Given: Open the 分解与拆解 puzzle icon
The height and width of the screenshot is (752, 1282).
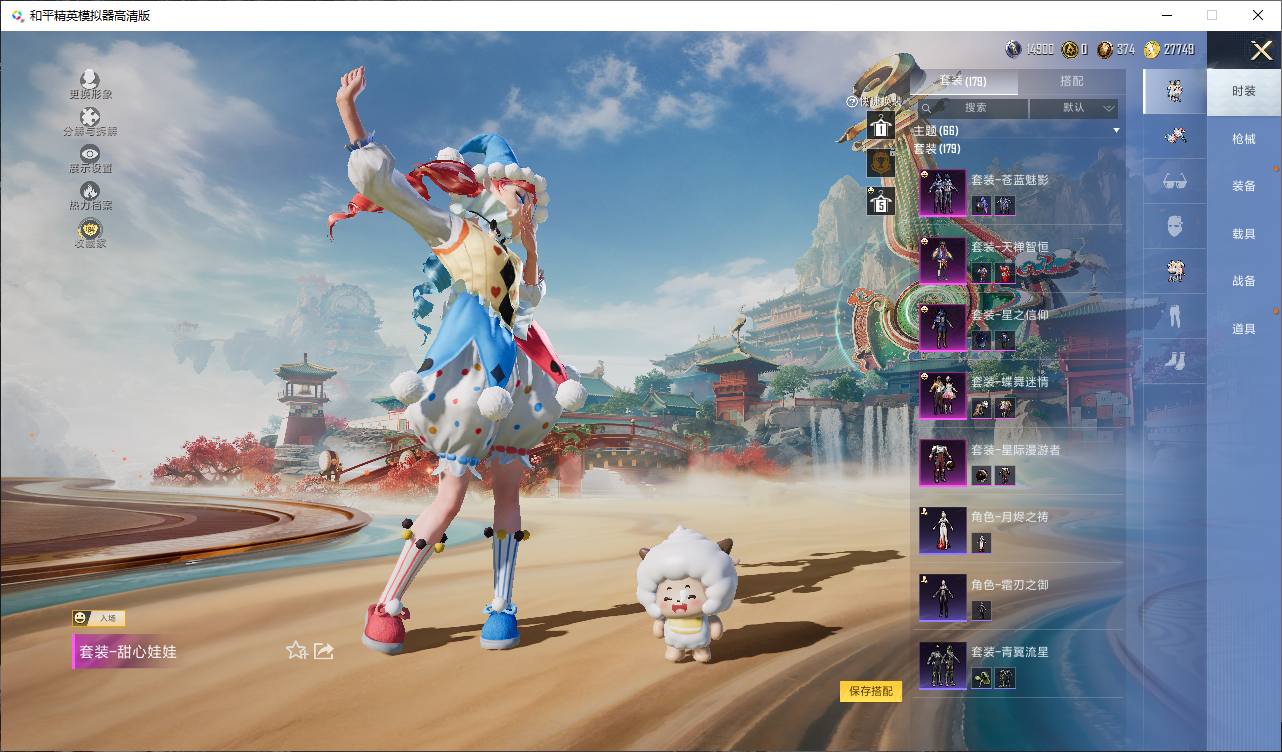Looking at the screenshot, I should (x=90, y=117).
